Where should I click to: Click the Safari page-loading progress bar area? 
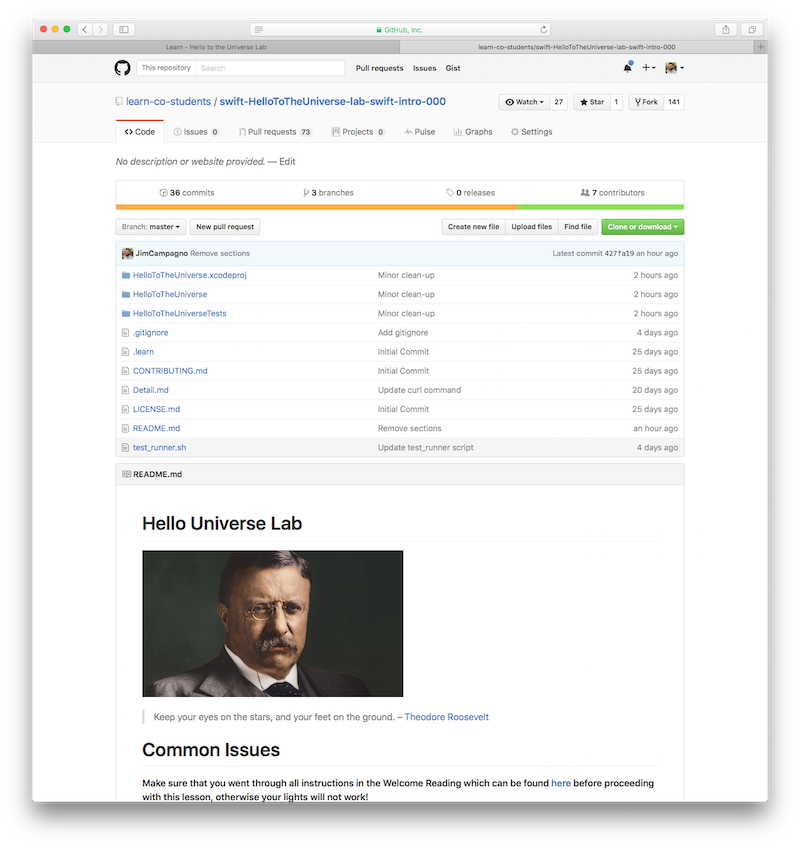tap(400, 30)
